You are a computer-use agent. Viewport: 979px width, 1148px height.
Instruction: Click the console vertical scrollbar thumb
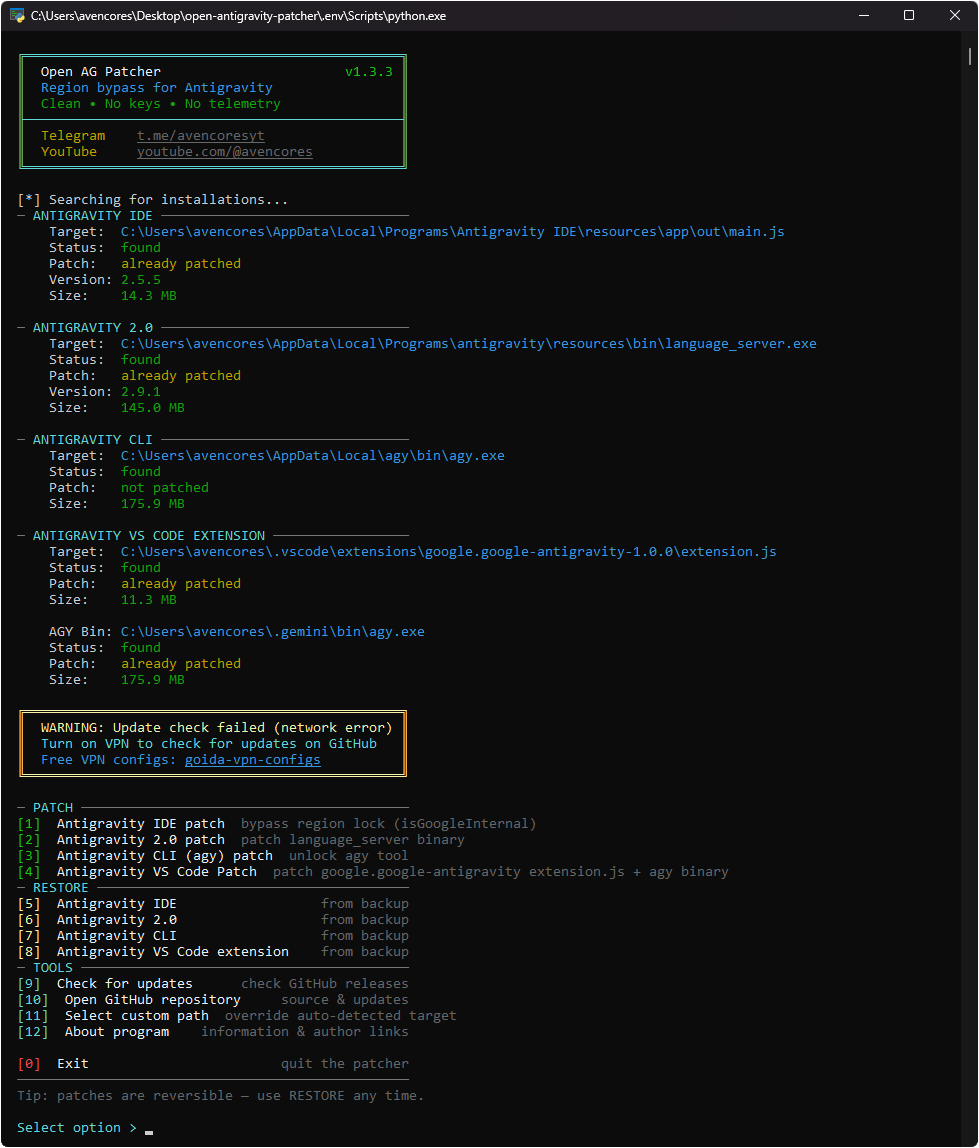point(969,56)
